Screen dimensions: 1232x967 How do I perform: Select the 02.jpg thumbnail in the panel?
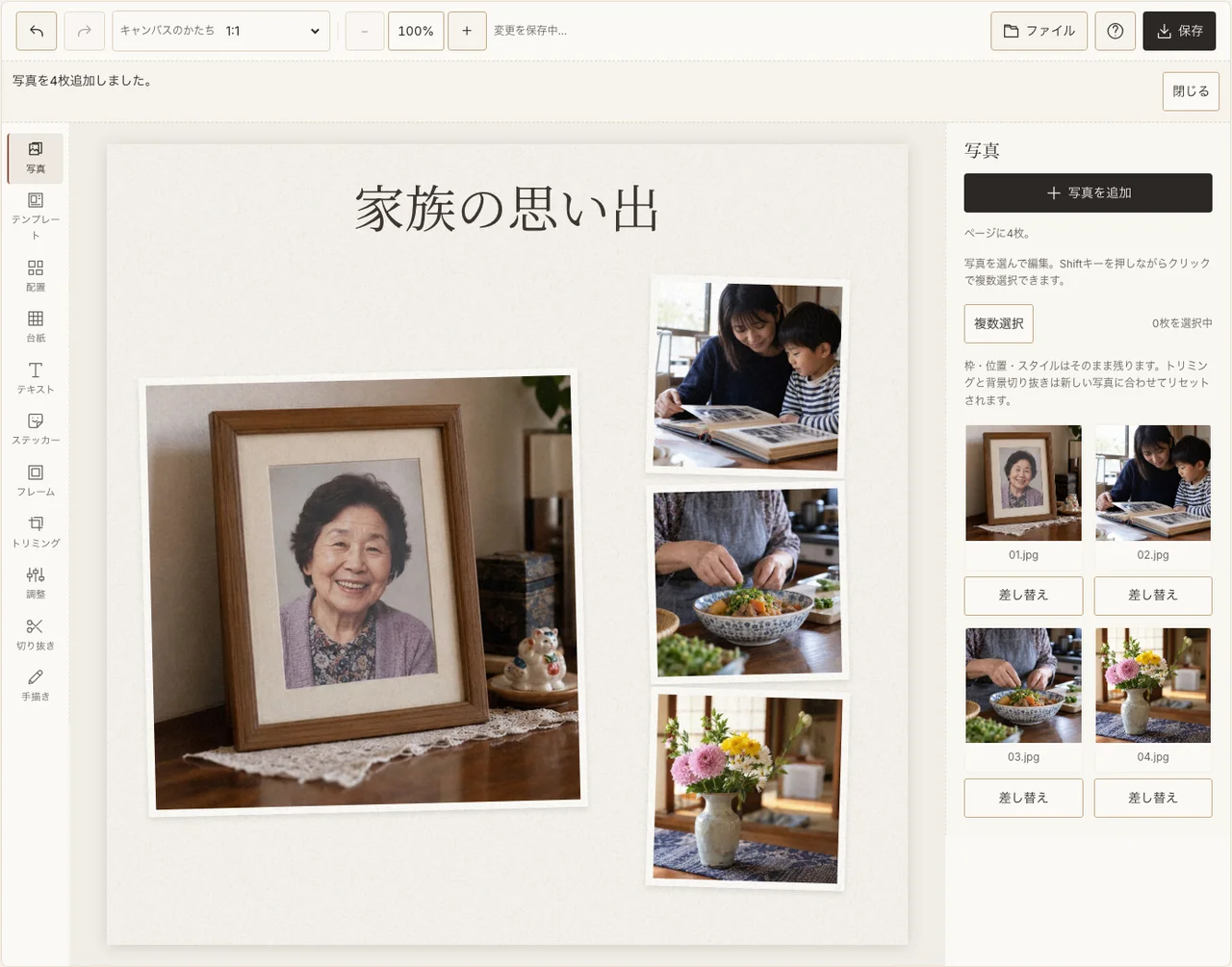[1153, 483]
